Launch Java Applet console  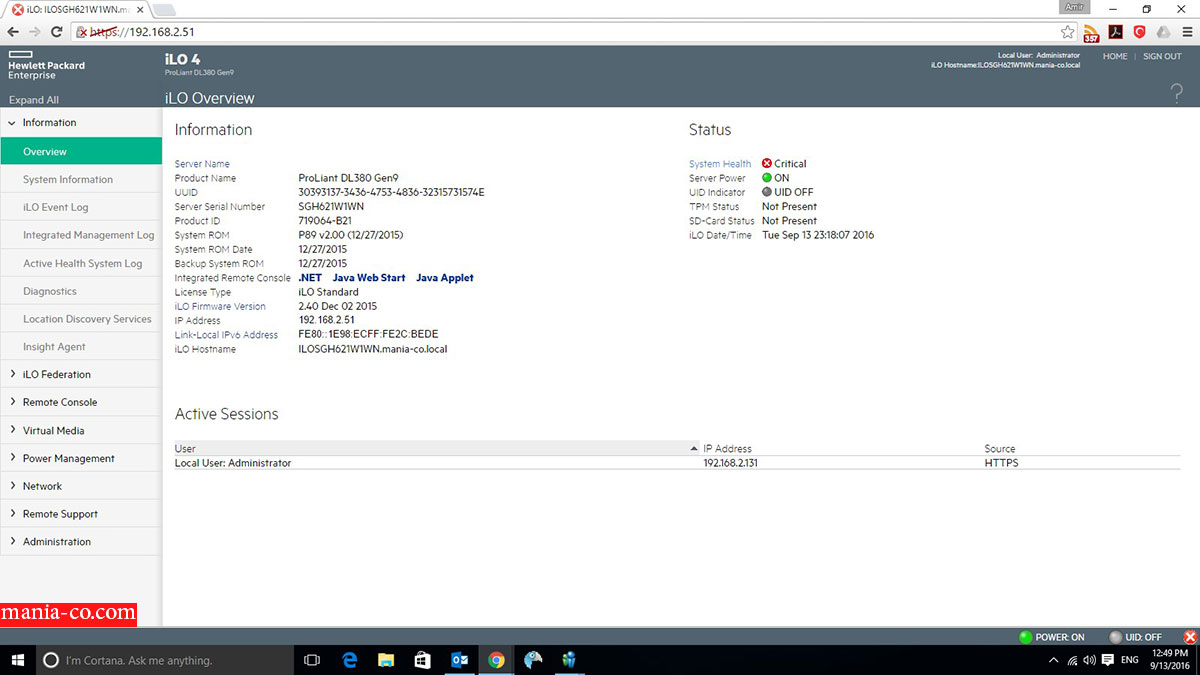tap(445, 278)
